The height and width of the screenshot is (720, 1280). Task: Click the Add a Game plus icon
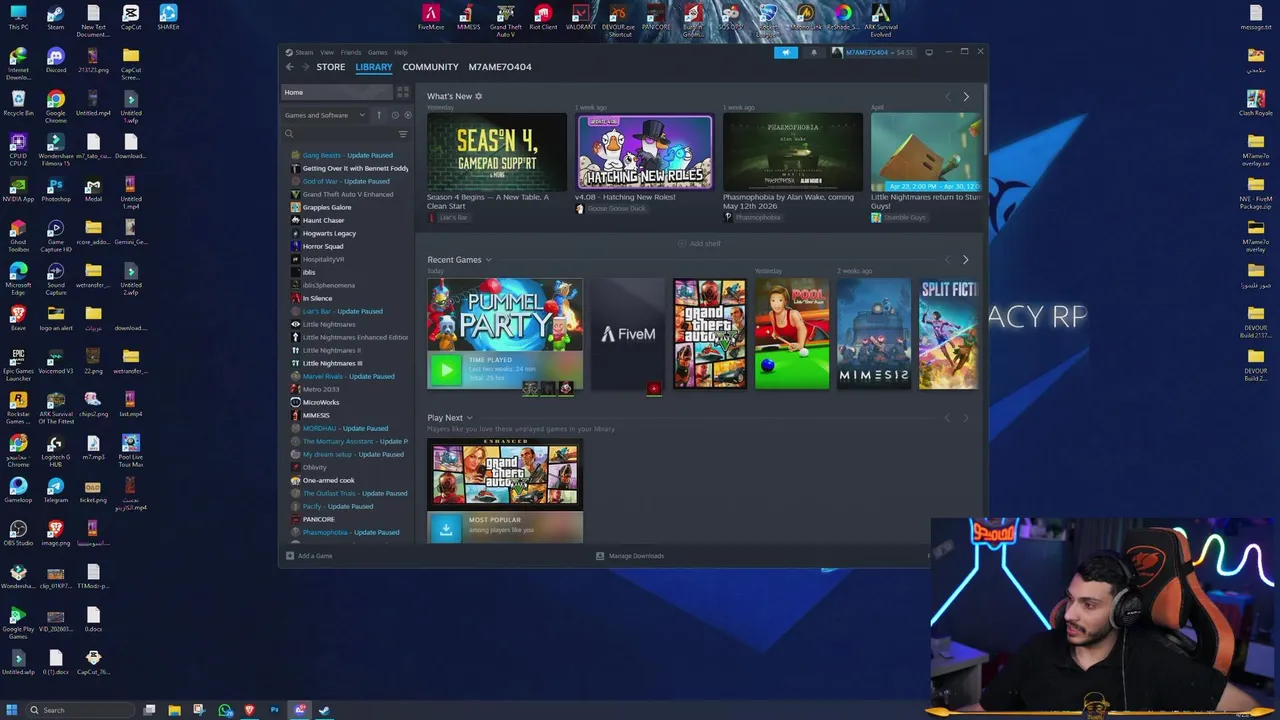pos(290,556)
